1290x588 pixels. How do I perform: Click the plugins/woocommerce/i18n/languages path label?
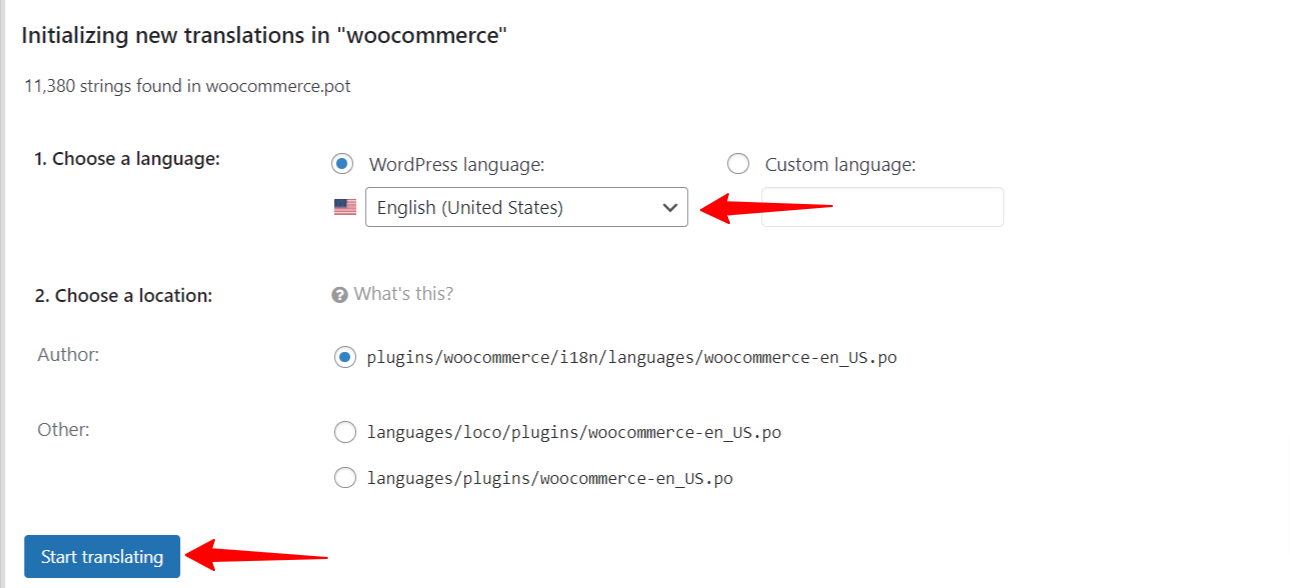632,357
